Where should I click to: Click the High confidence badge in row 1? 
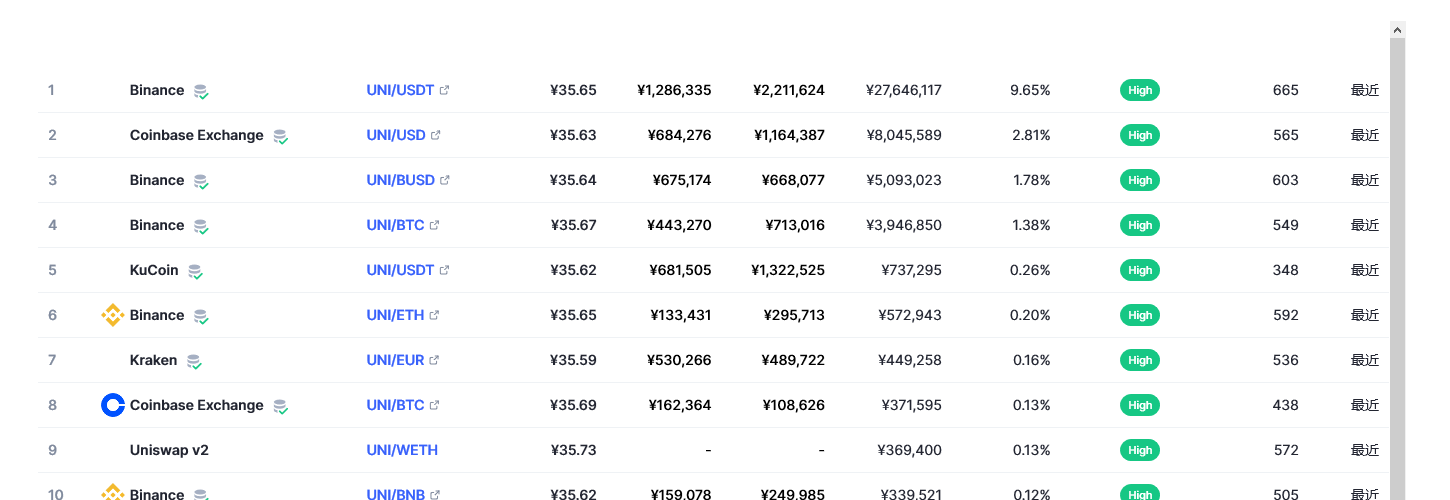1140,90
